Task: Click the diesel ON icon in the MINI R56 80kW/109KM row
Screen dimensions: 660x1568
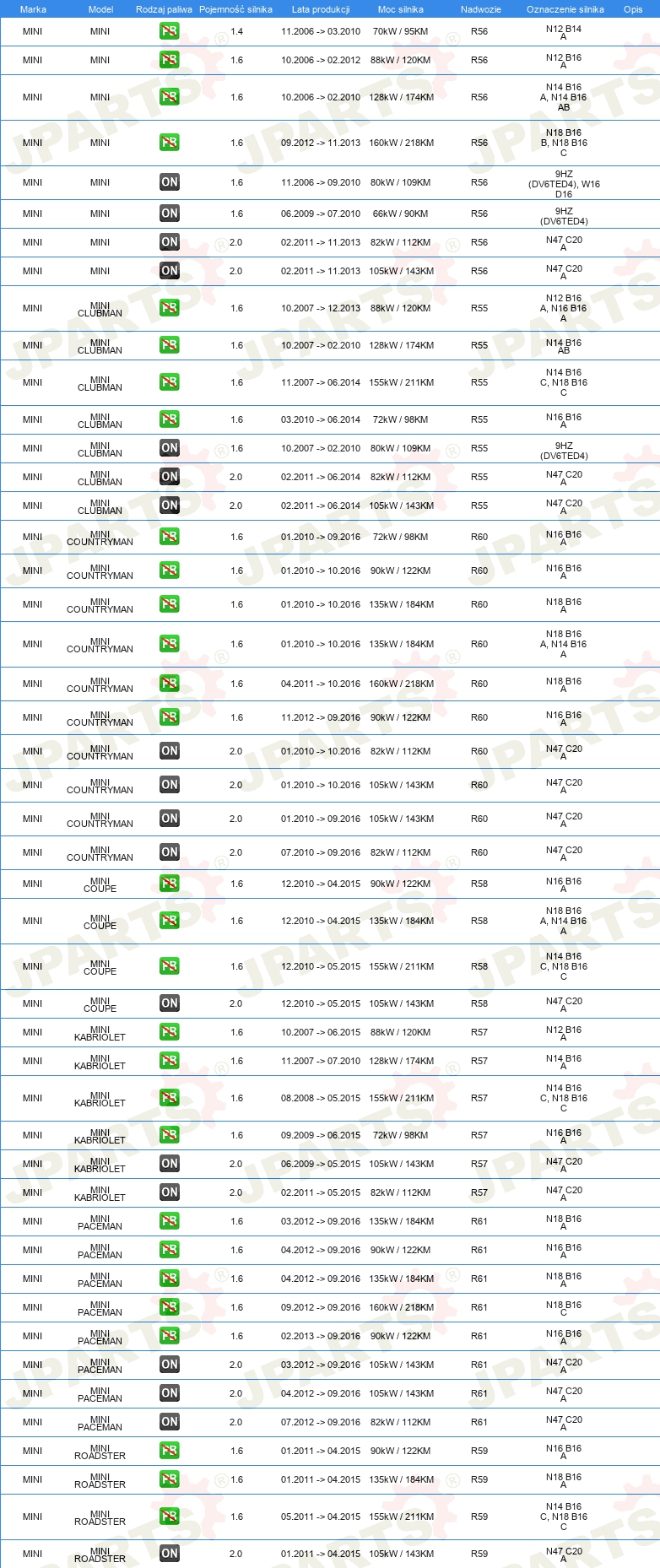Action: [170, 182]
